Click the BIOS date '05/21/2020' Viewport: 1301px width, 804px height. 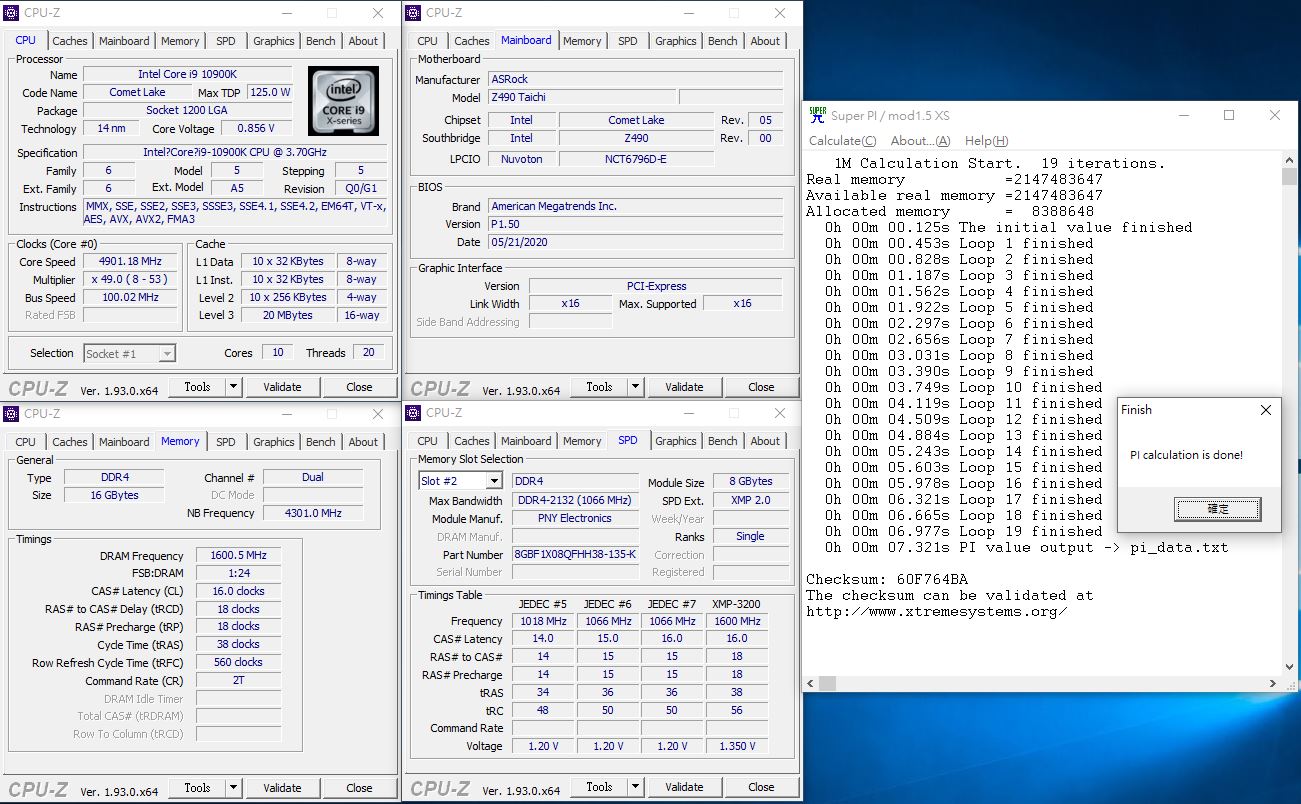tap(635, 242)
